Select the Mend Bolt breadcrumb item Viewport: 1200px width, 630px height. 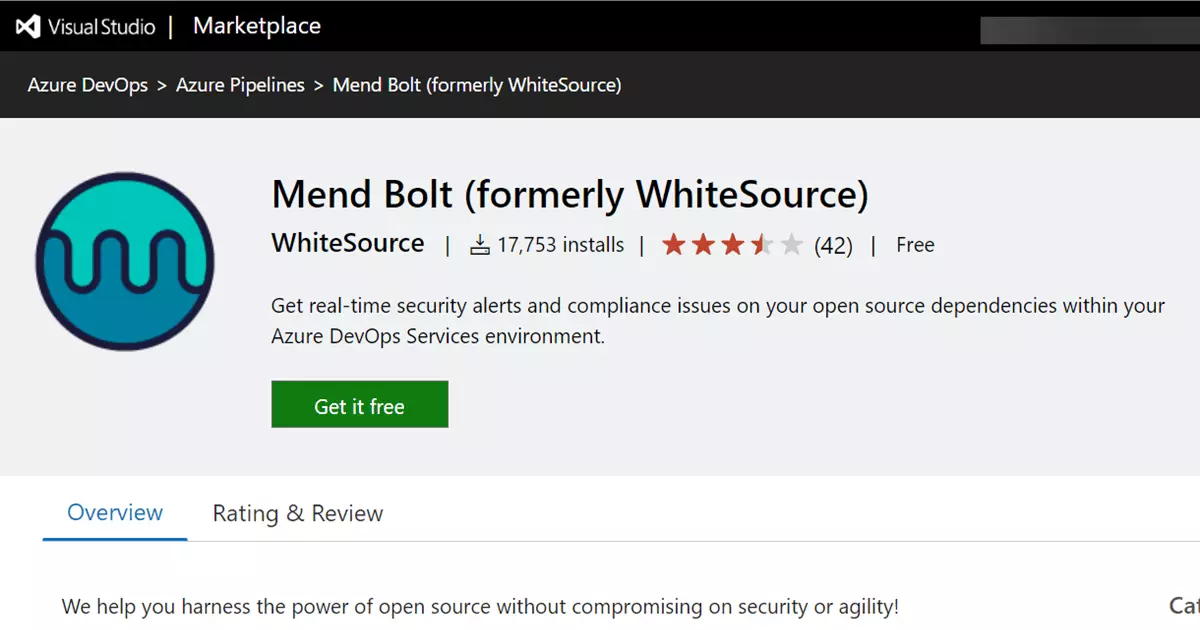coord(477,85)
